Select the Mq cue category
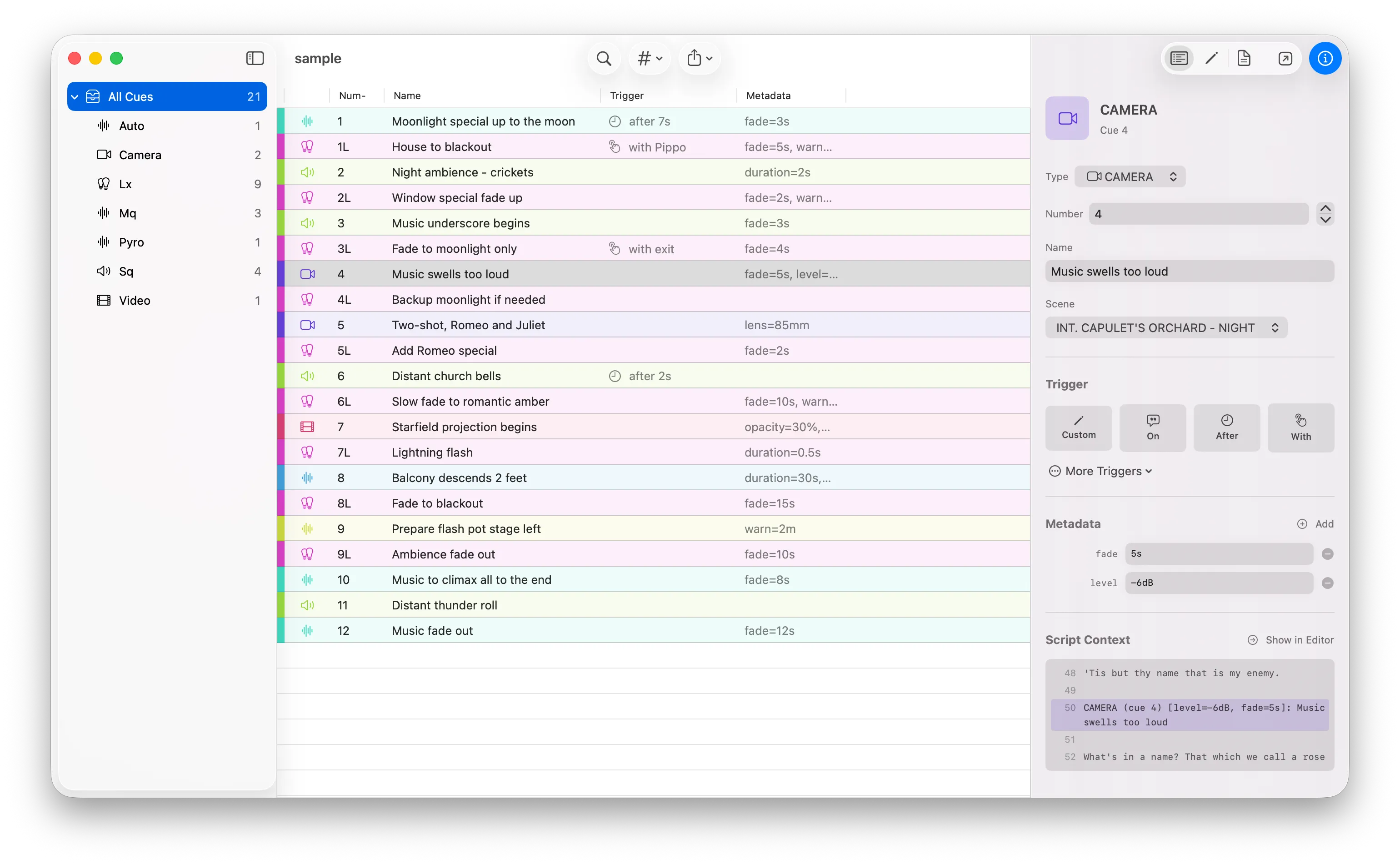 (x=167, y=213)
